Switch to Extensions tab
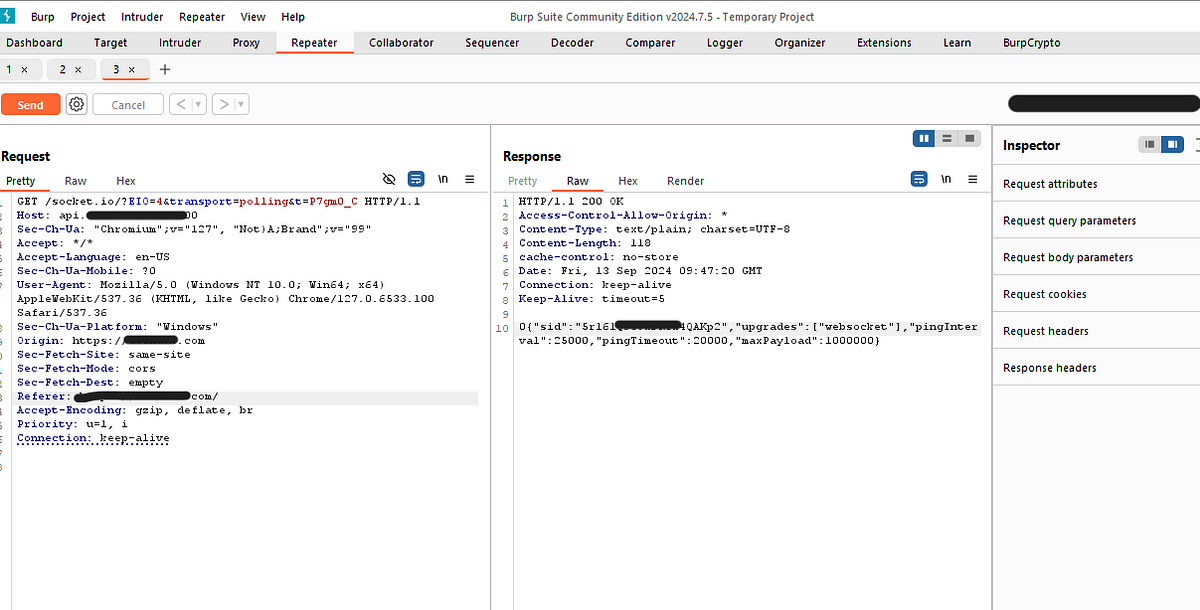The width and height of the screenshot is (1200, 610). pos(884,43)
